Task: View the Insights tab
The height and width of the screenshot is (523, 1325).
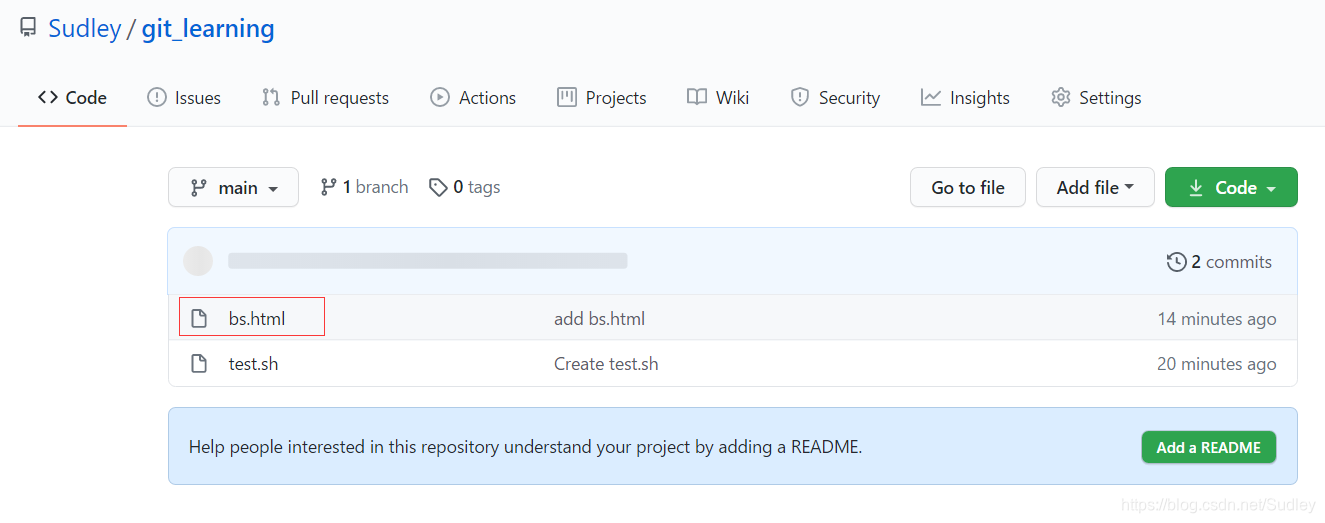Action: (x=965, y=98)
